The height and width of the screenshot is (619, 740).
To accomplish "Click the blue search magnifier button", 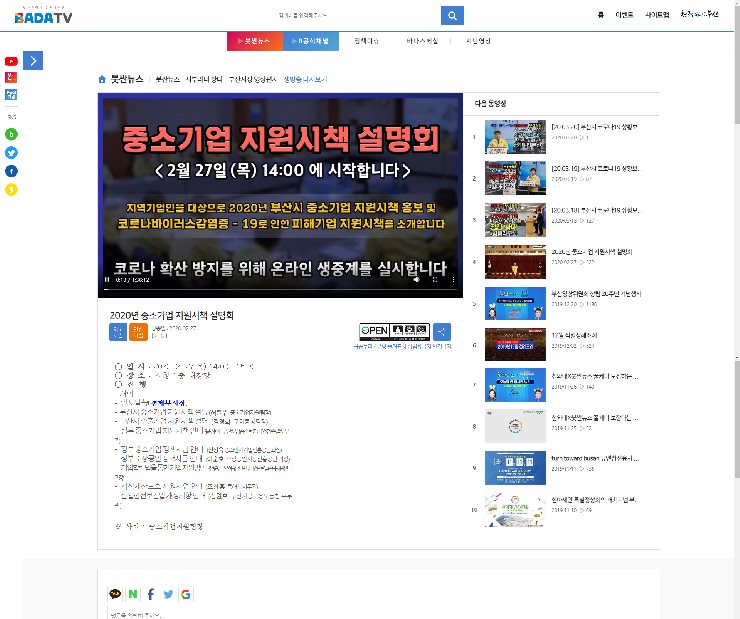I will (x=452, y=16).
